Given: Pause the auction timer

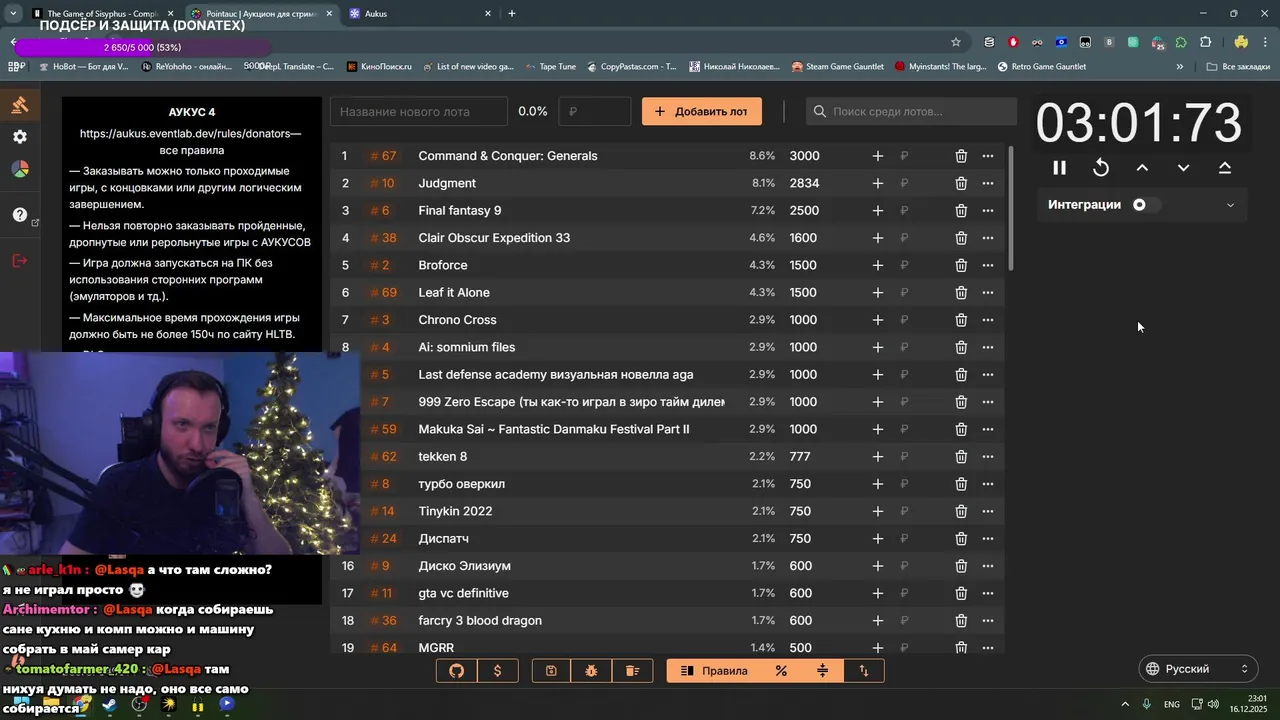Looking at the screenshot, I should 1060,168.
